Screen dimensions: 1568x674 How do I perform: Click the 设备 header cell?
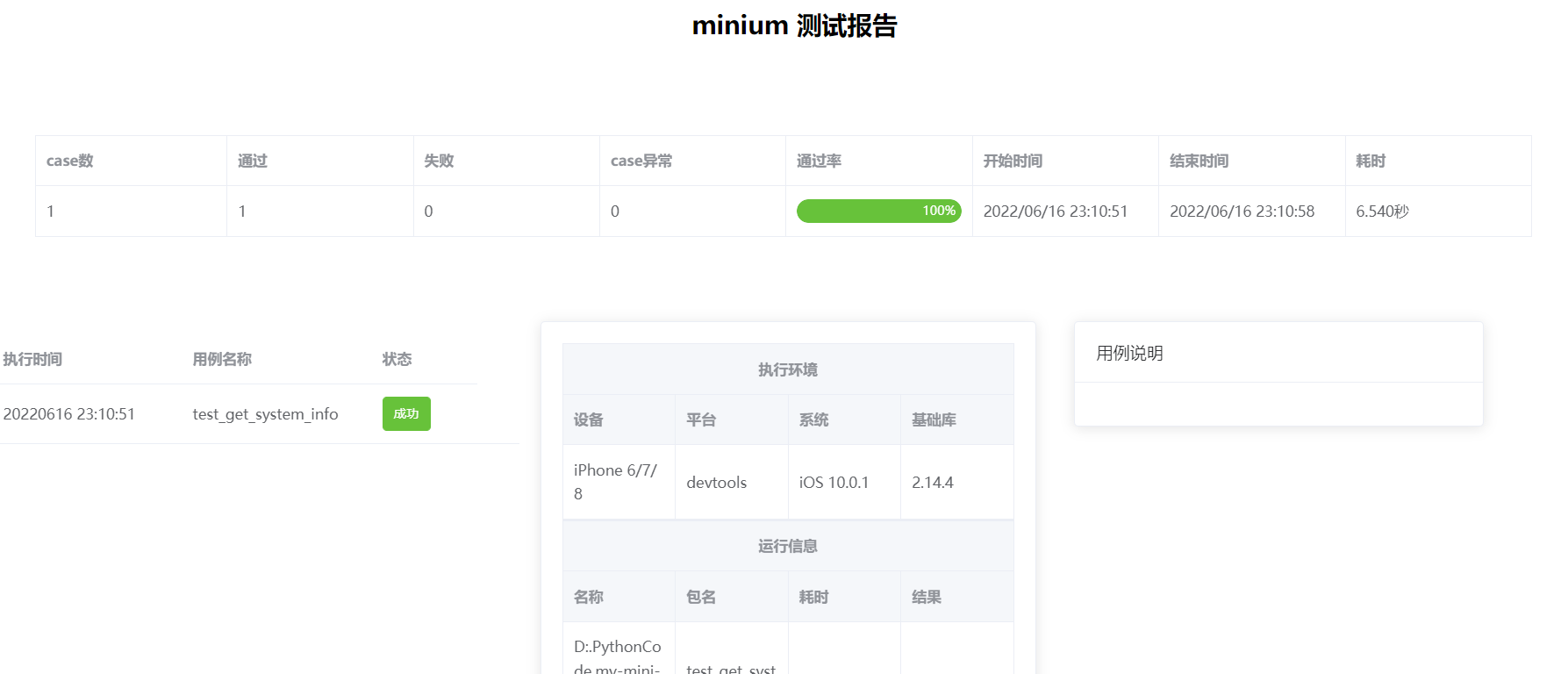[619, 419]
